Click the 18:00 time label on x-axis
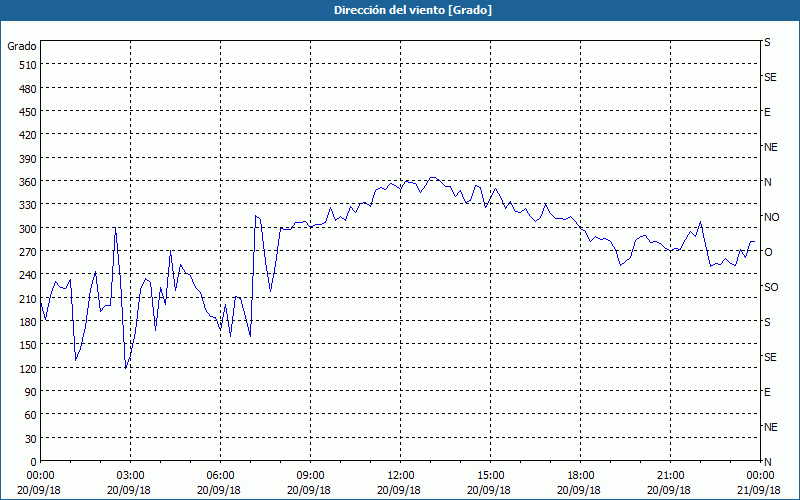This screenshot has height=500, width=800. pos(581,476)
